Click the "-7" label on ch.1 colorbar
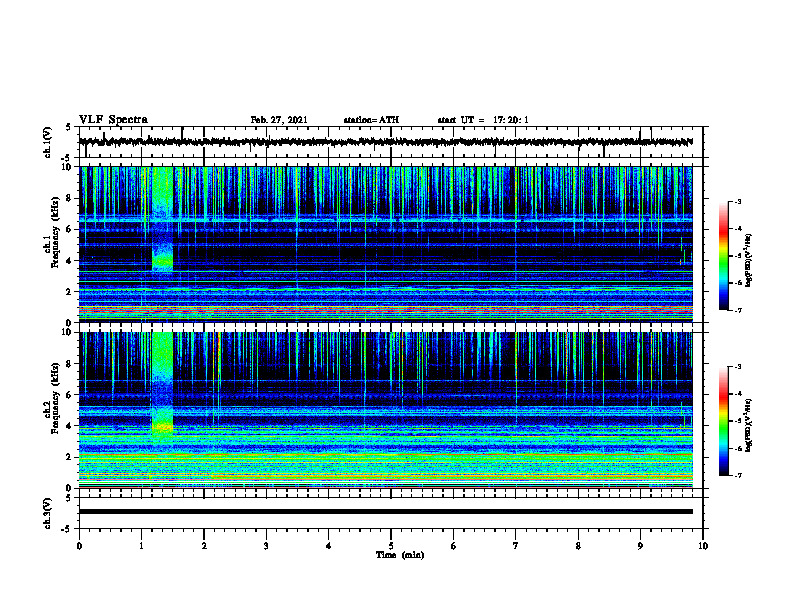The height and width of the screenshot is (612, 792). (737, 310)
